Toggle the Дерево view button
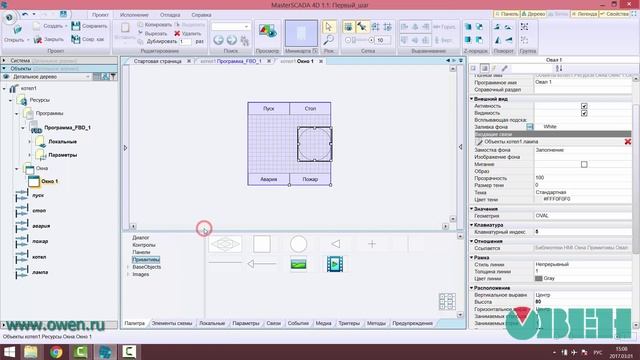The height and width of the screenshot is (360, 640). 533,14
